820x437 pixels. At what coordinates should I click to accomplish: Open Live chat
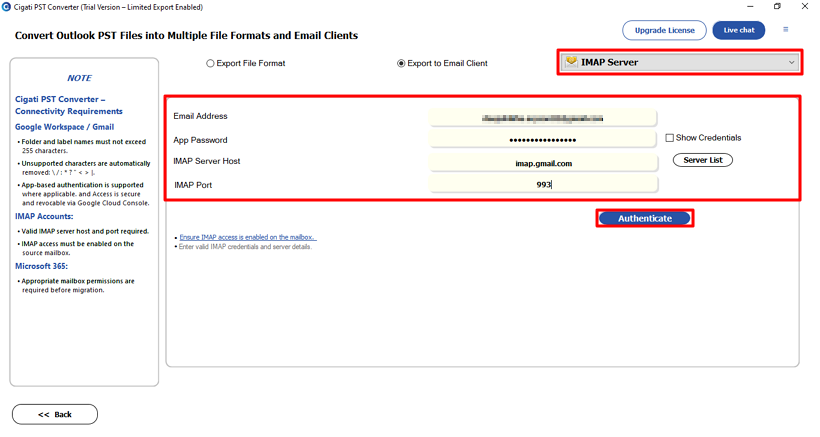click(x=738, y=30)
